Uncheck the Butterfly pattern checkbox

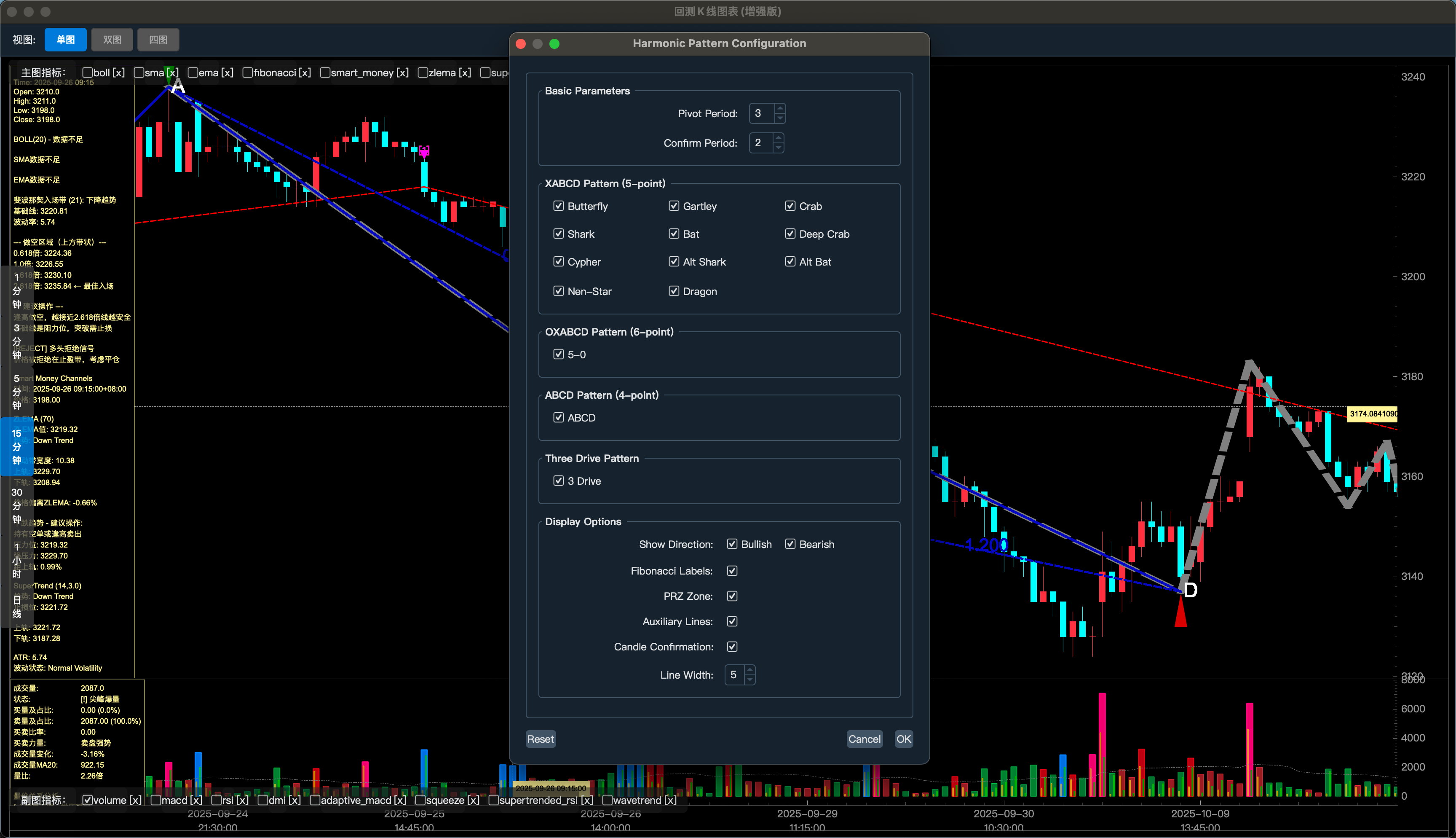[558, 206]
